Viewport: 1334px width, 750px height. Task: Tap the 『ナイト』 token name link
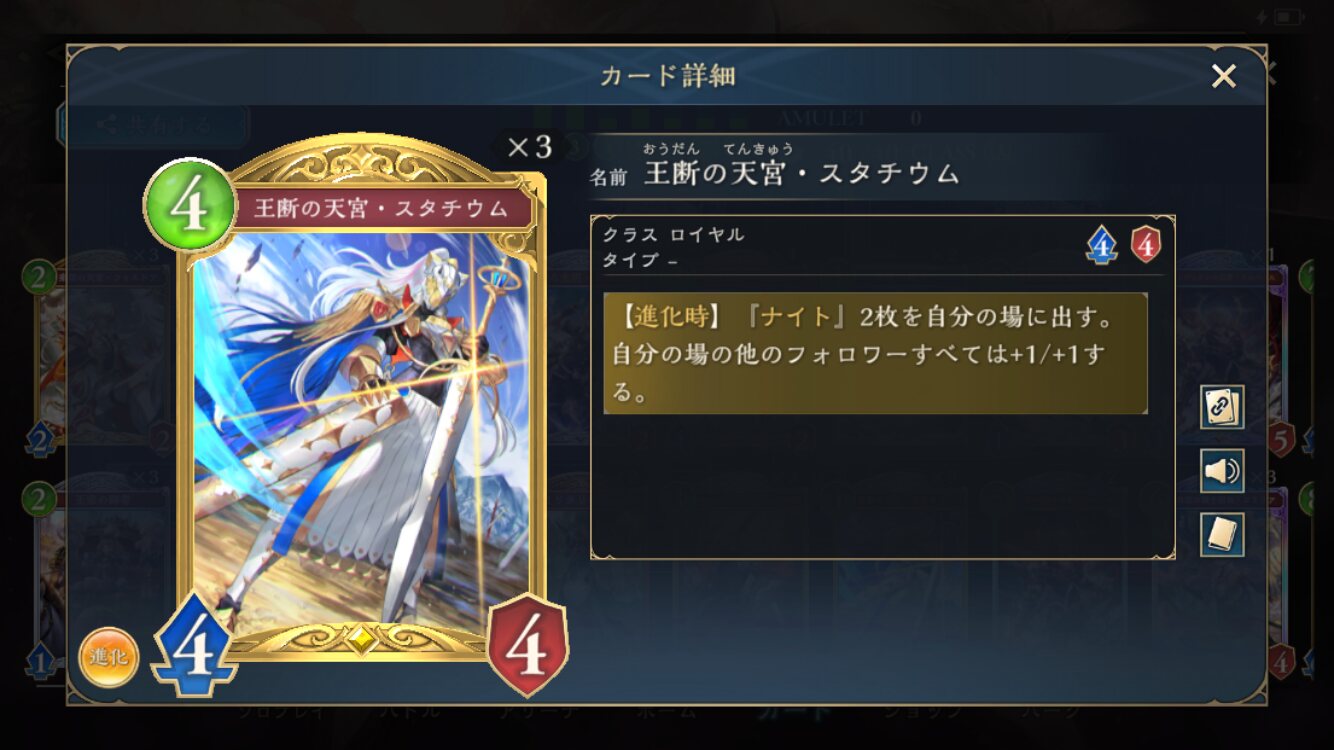pyautogui.click(x=796, y=318)
